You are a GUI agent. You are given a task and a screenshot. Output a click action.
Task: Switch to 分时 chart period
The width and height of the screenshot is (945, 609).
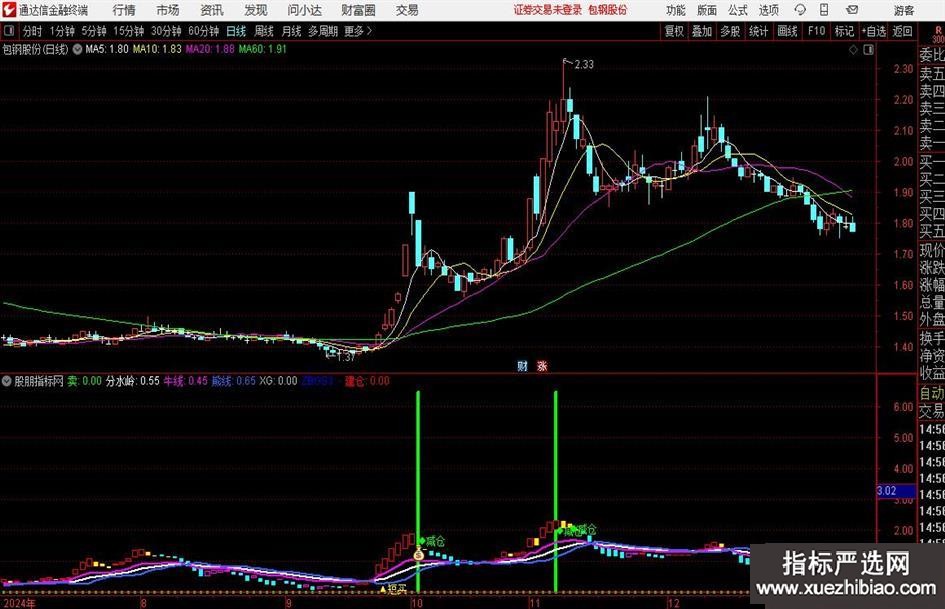point(33,31)
